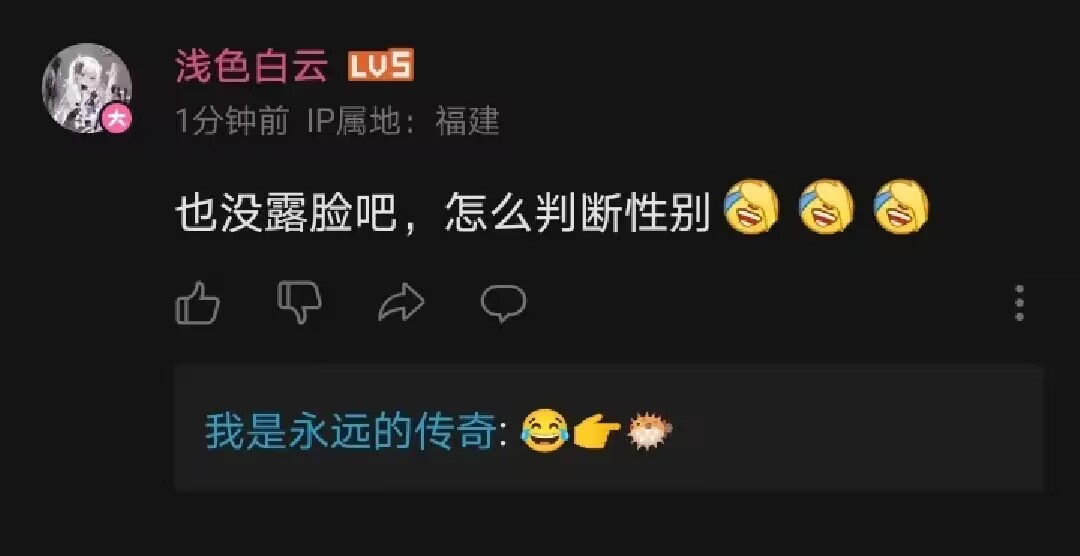Dislike the comment with thumbs-down icon
The width and height of the screenshot is (1080, 556).
coord(300,302)
